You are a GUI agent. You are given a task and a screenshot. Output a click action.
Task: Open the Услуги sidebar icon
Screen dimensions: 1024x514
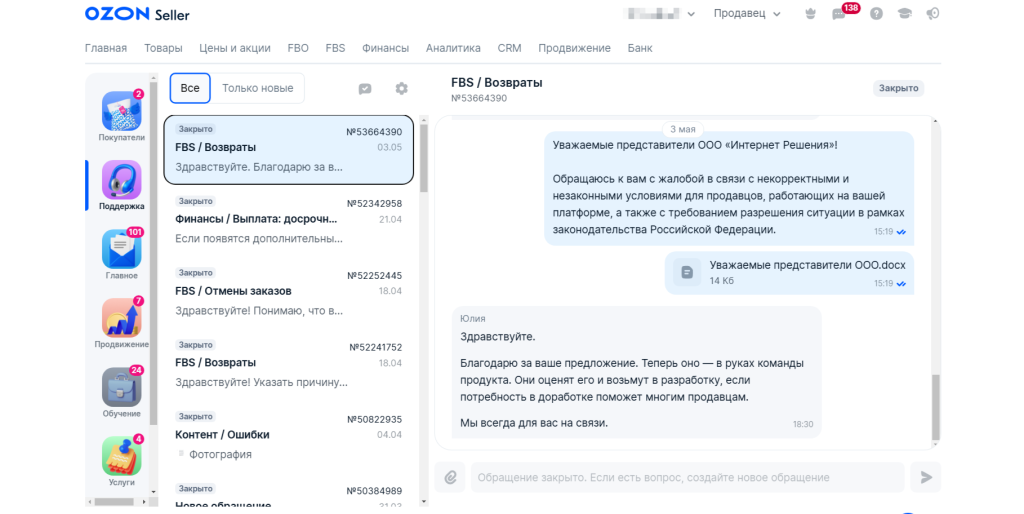point(121,456)
